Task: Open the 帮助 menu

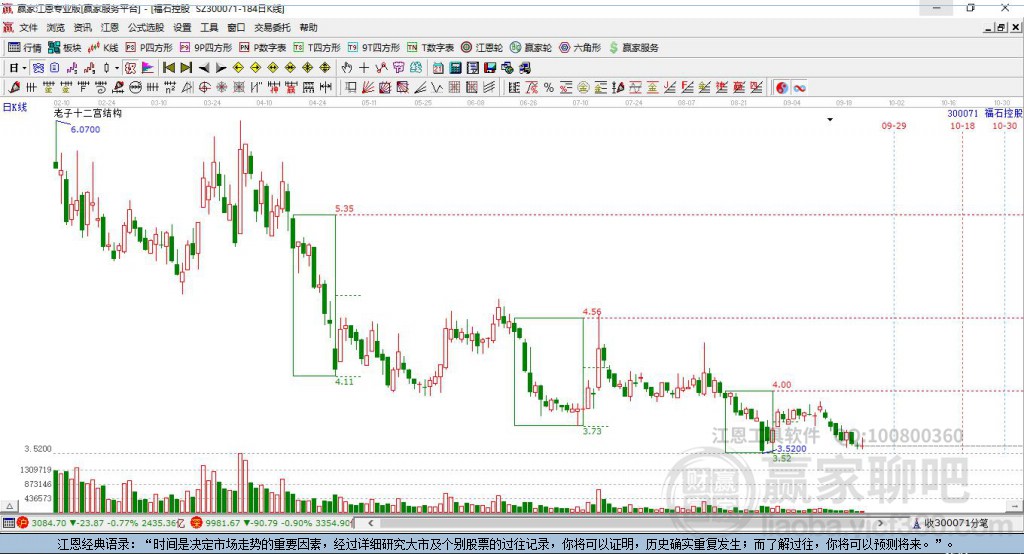Action: tap(308, 27)
